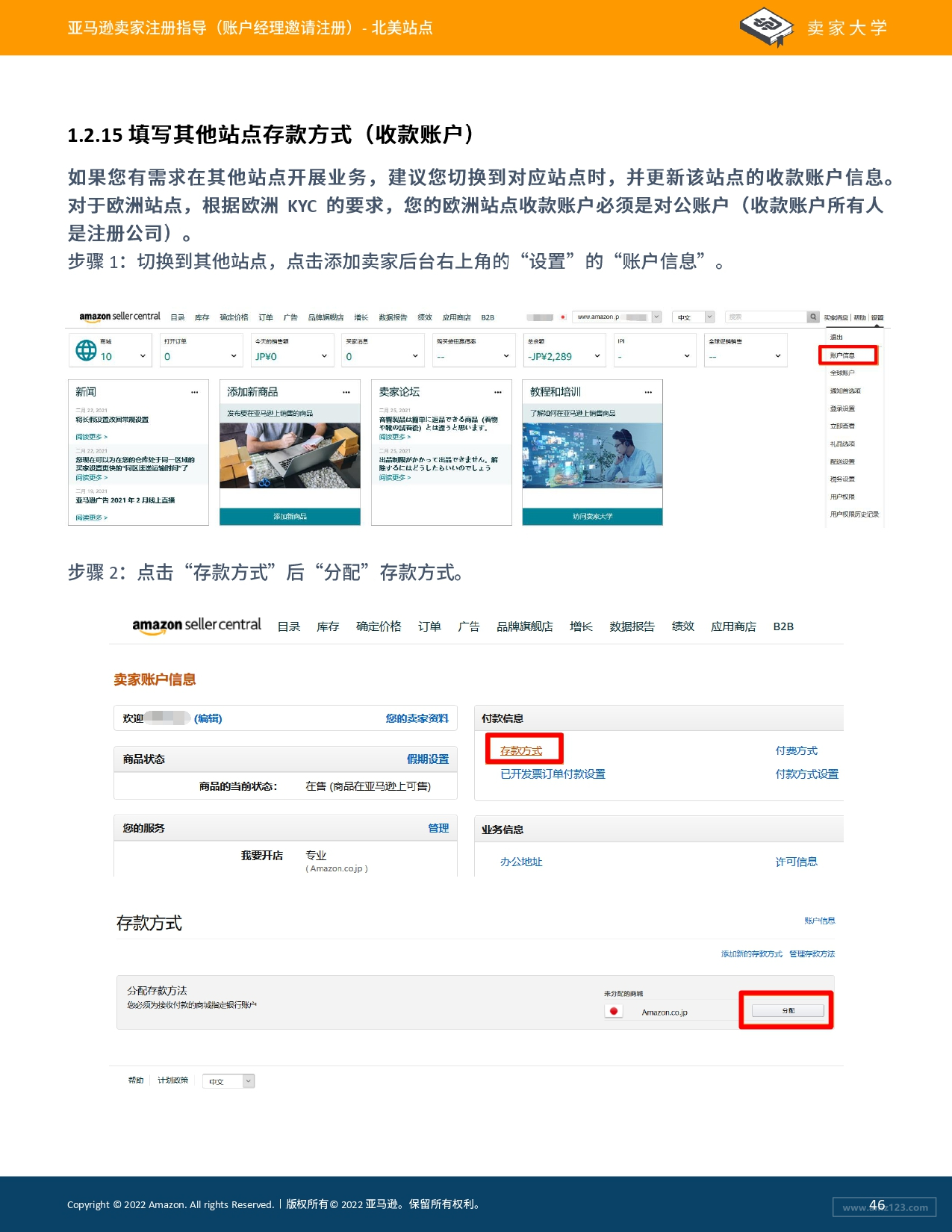Open the 确定价格 menu in the large navigation bar
Image resolution: width=952 pixels, height=1232 pixels.
click(379, 626)
